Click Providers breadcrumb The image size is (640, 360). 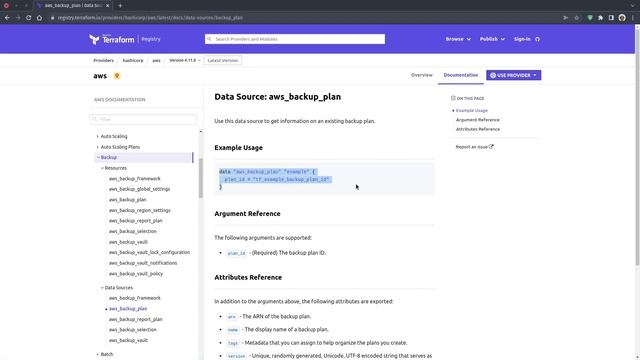coord(103,60)
